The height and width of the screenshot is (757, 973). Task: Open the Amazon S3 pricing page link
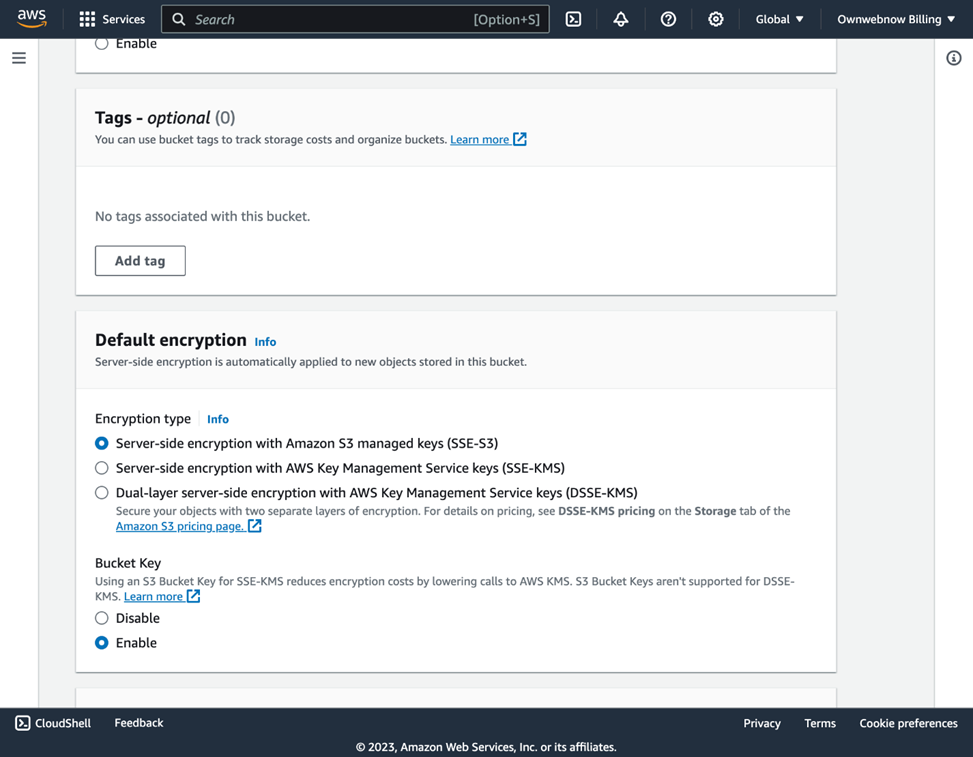point(180,526)
